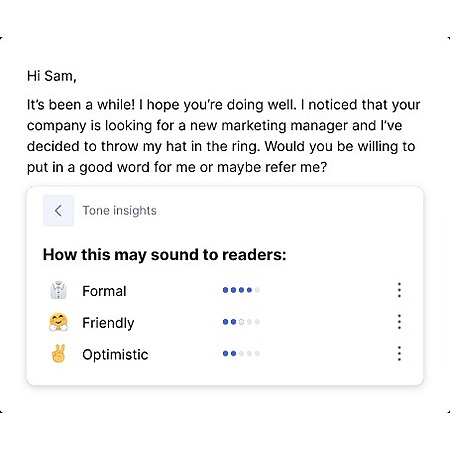Open the three-dot menu for Formal
Viewport: 450px width, 450px height.
tap(399, 290)
